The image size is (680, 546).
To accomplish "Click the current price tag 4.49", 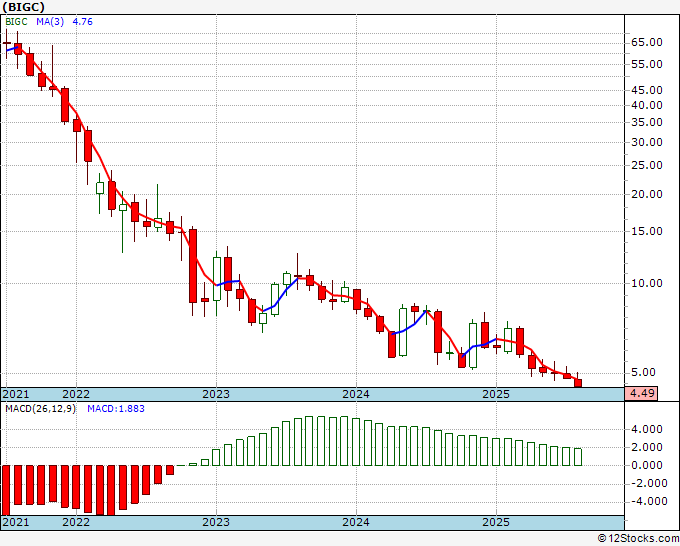I will pos(641,394).
